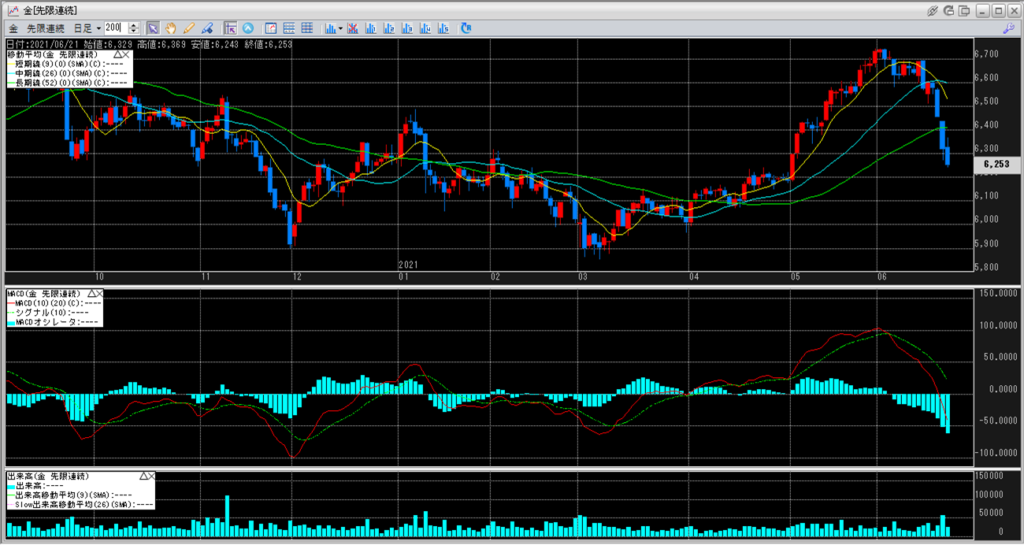Screen dimensions: 1024x545
Task: Click the 金 commodity label
Action: 13,27
